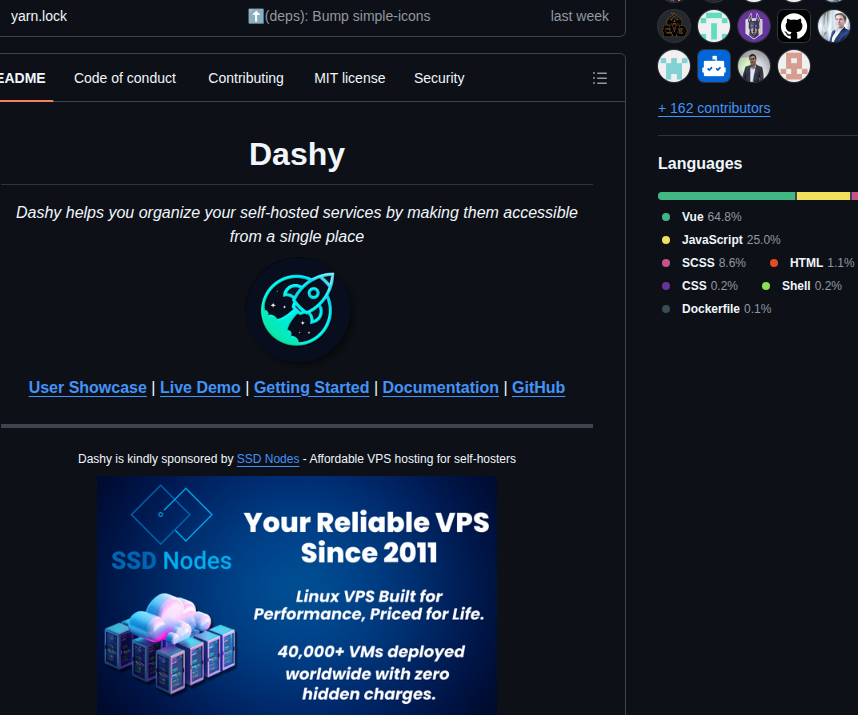Select the Security tab
Image resolution: width=858 pixels, height=715 pixels.
(x=439, y=78)
